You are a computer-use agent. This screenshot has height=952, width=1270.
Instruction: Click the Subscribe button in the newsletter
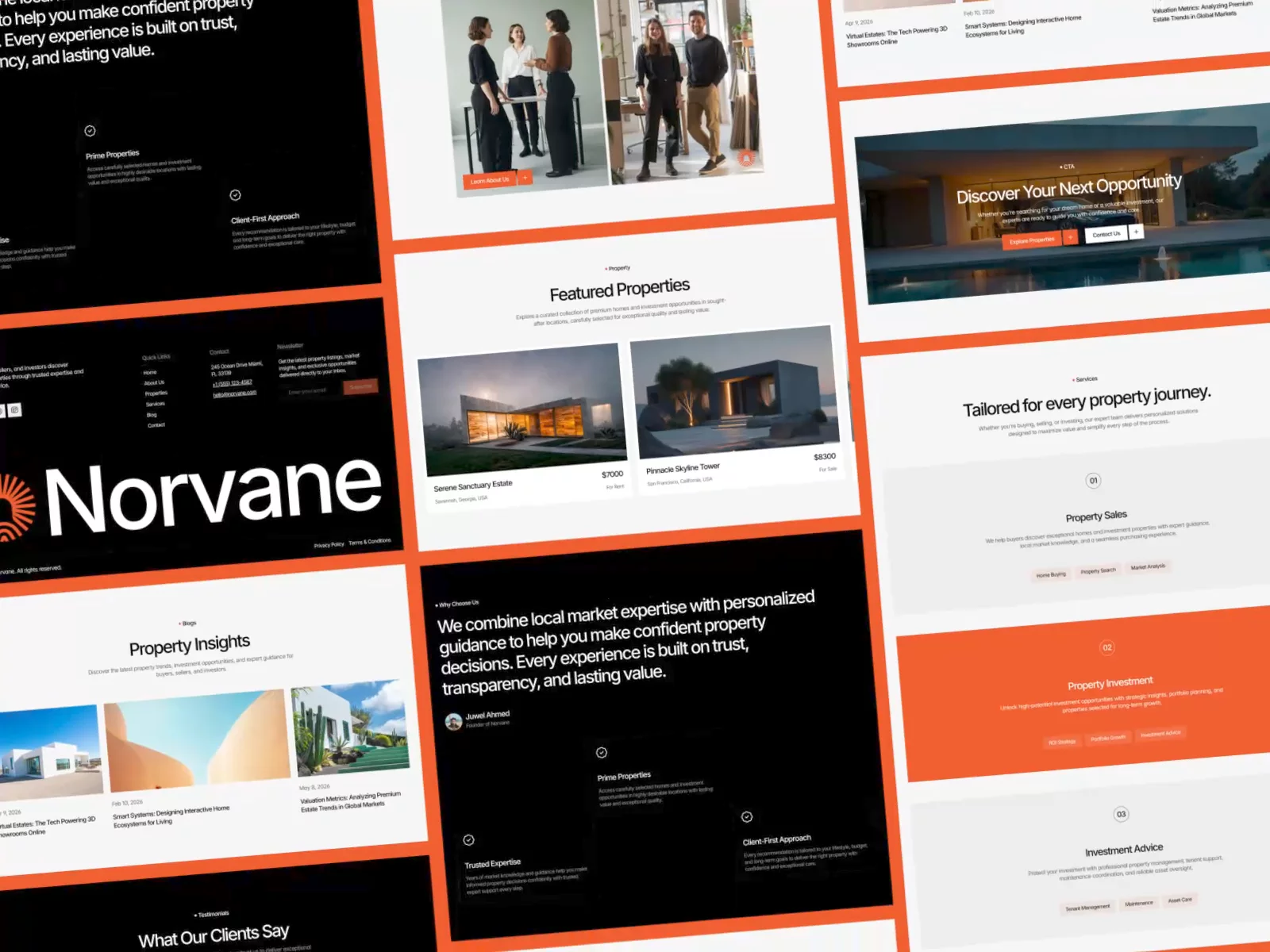(361, 387)
